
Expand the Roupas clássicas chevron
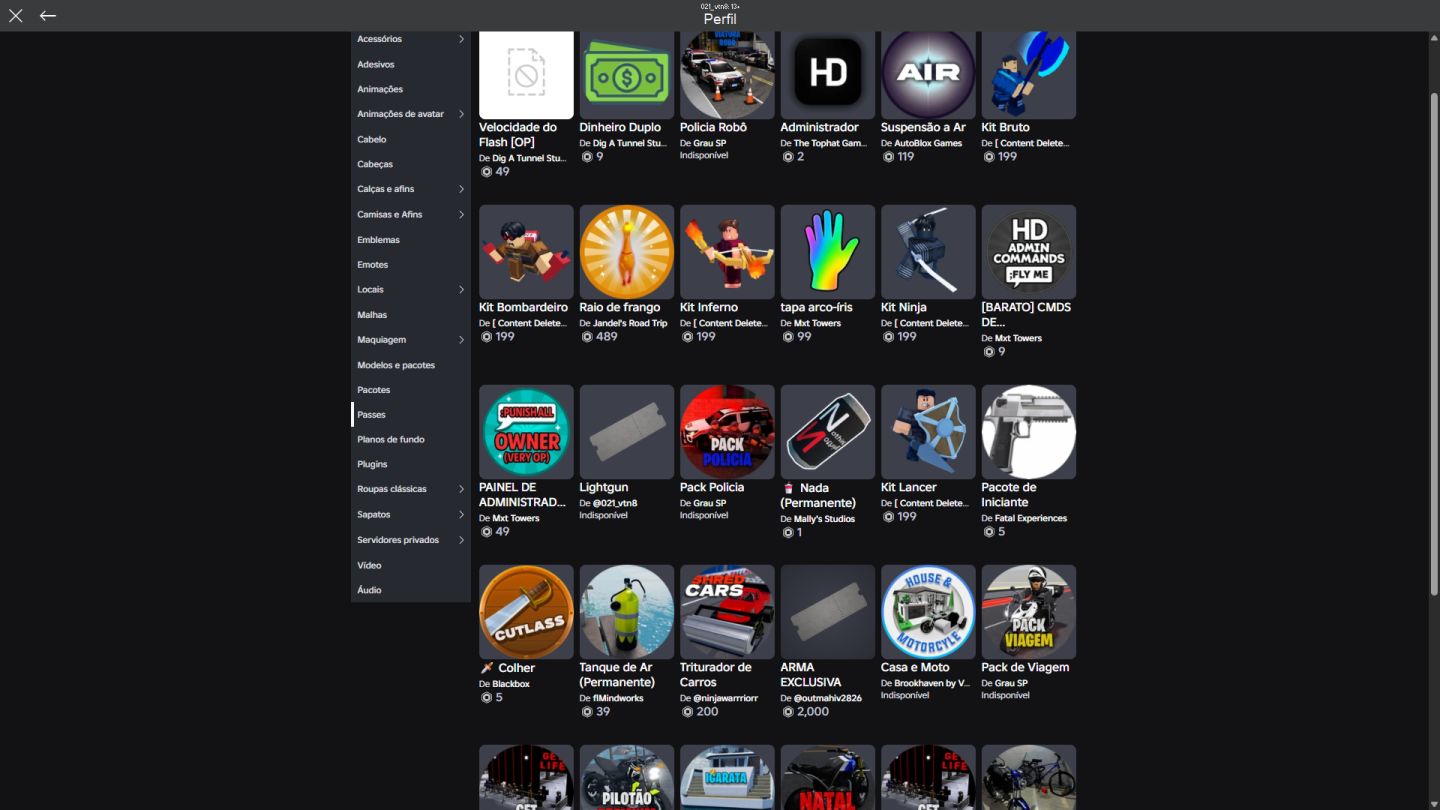461,489
